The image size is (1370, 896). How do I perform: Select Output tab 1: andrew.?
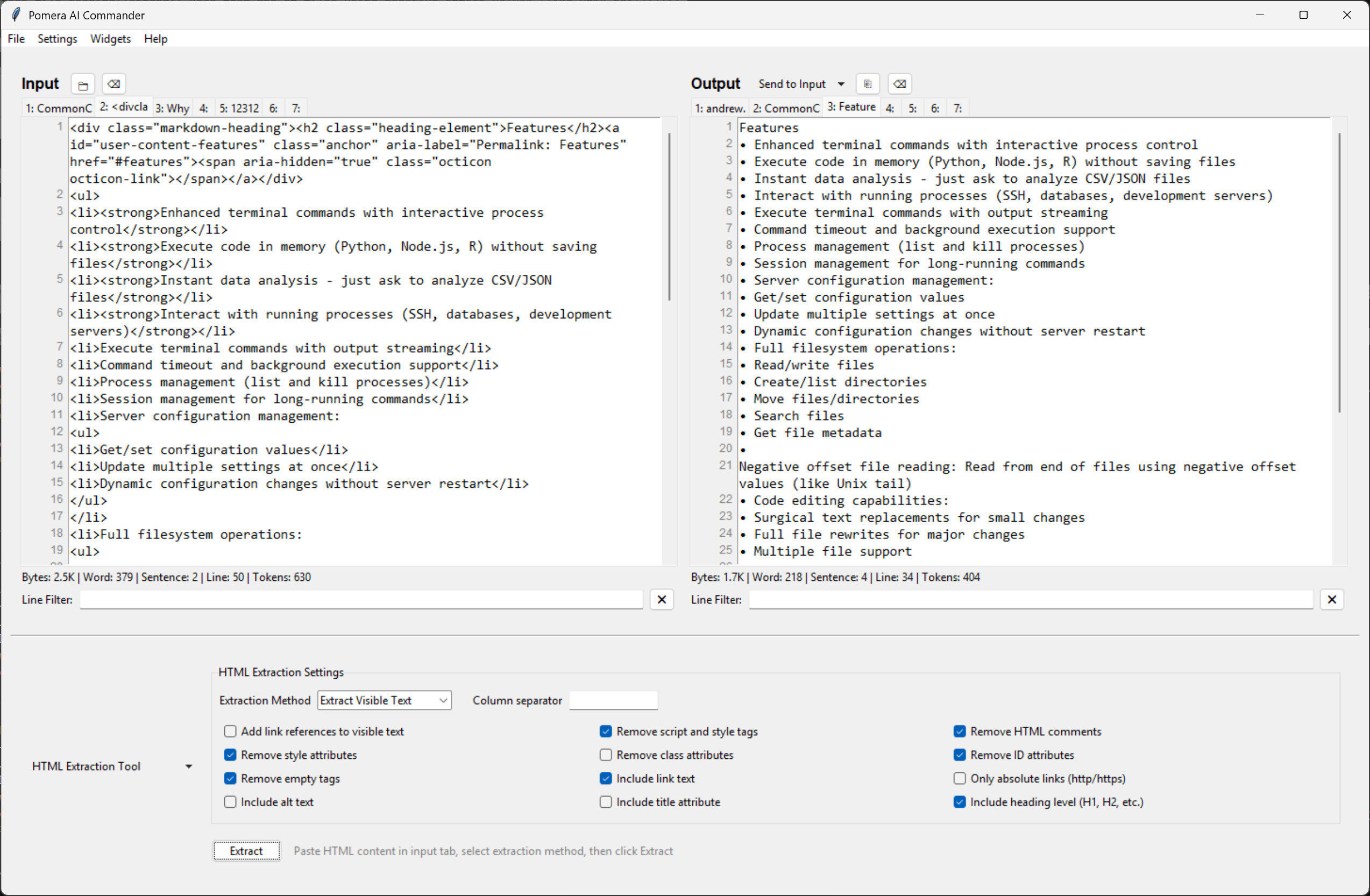click(720, 108)
